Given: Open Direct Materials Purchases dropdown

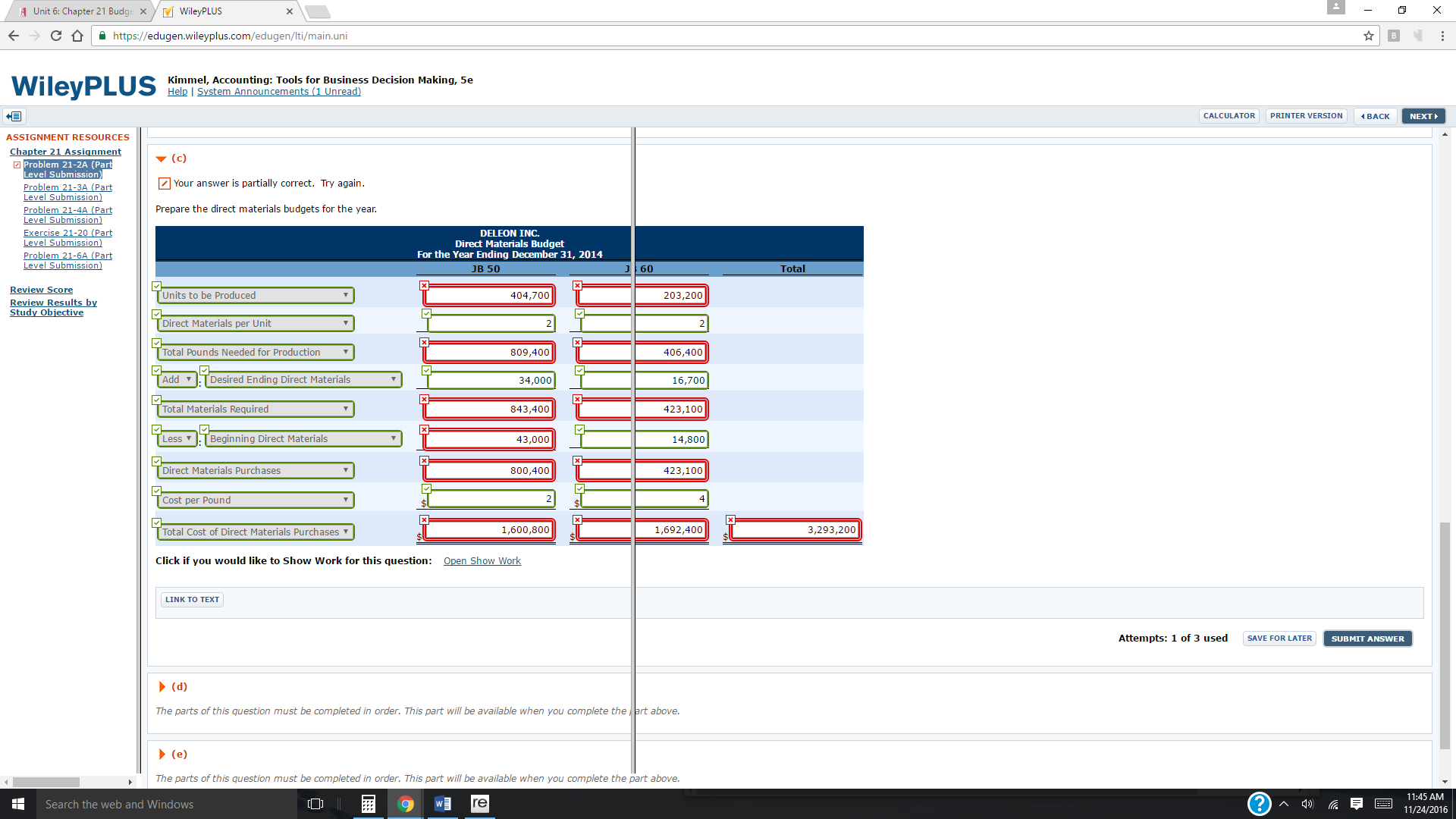Looking at the screenshot, I should 256,471.
